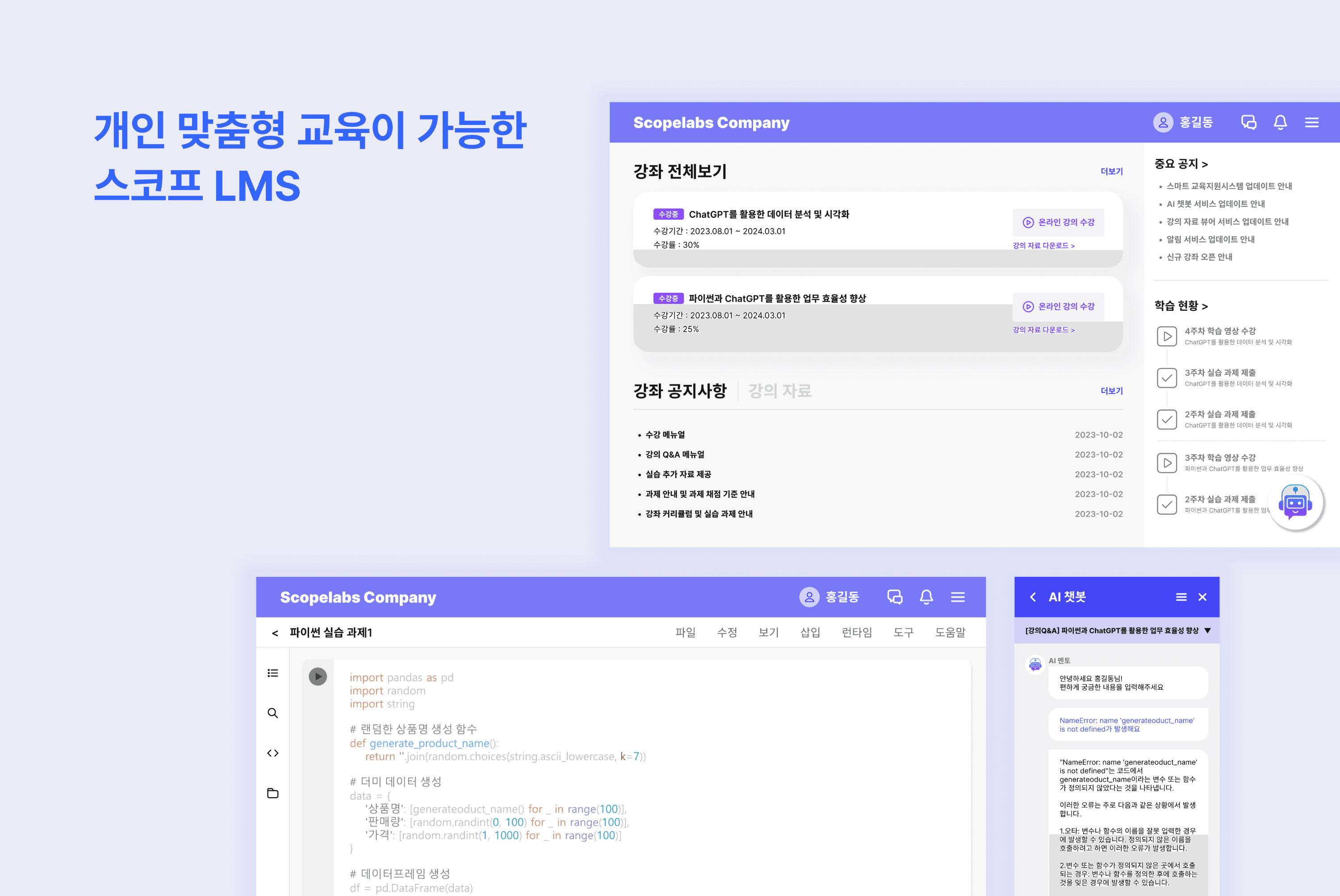
Task: Check off the 2주차 실습 과제 제출 item
Action: click(1167, 420)
